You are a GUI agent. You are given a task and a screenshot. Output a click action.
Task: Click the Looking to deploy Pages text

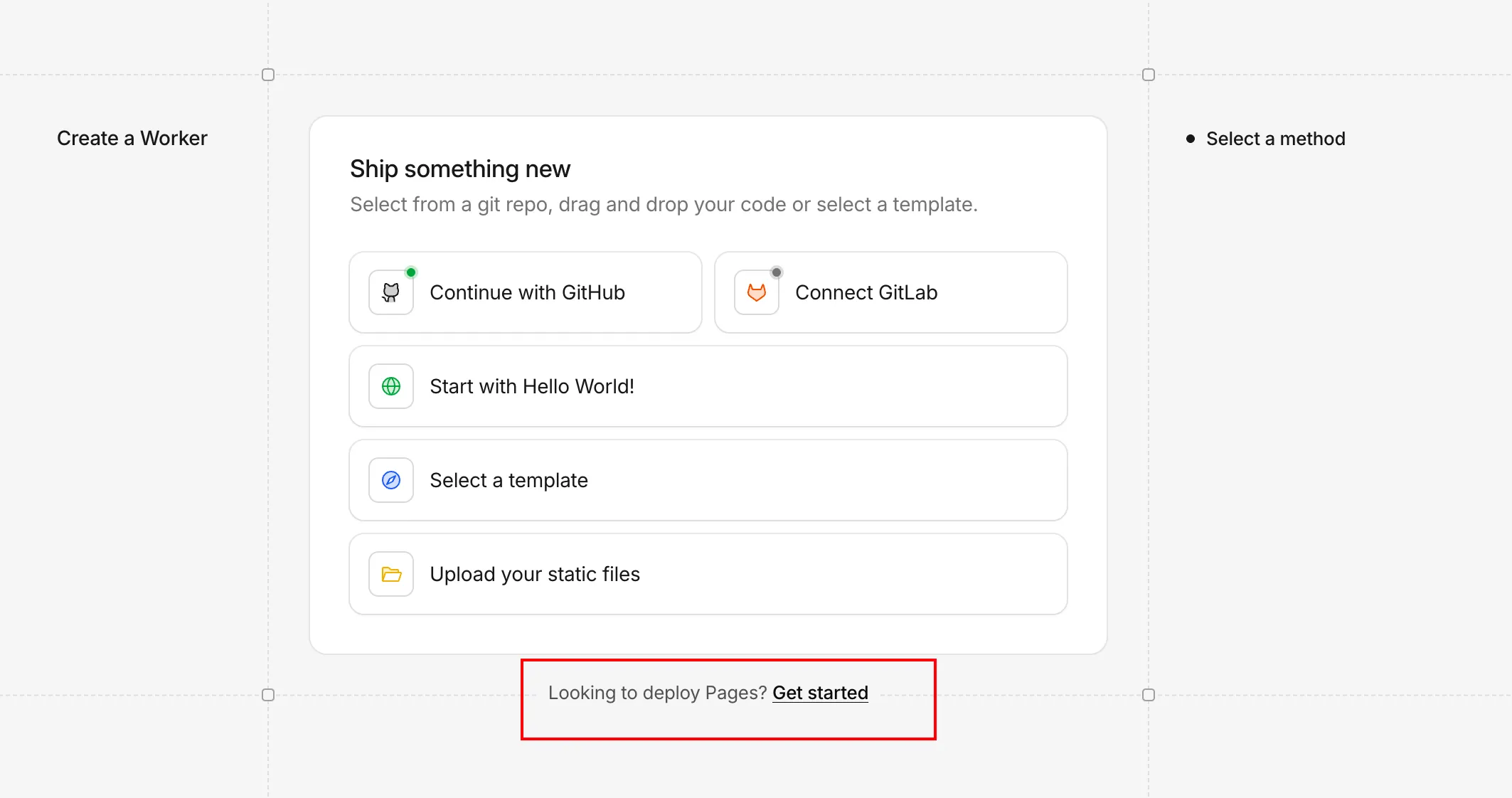coord(657,693)
